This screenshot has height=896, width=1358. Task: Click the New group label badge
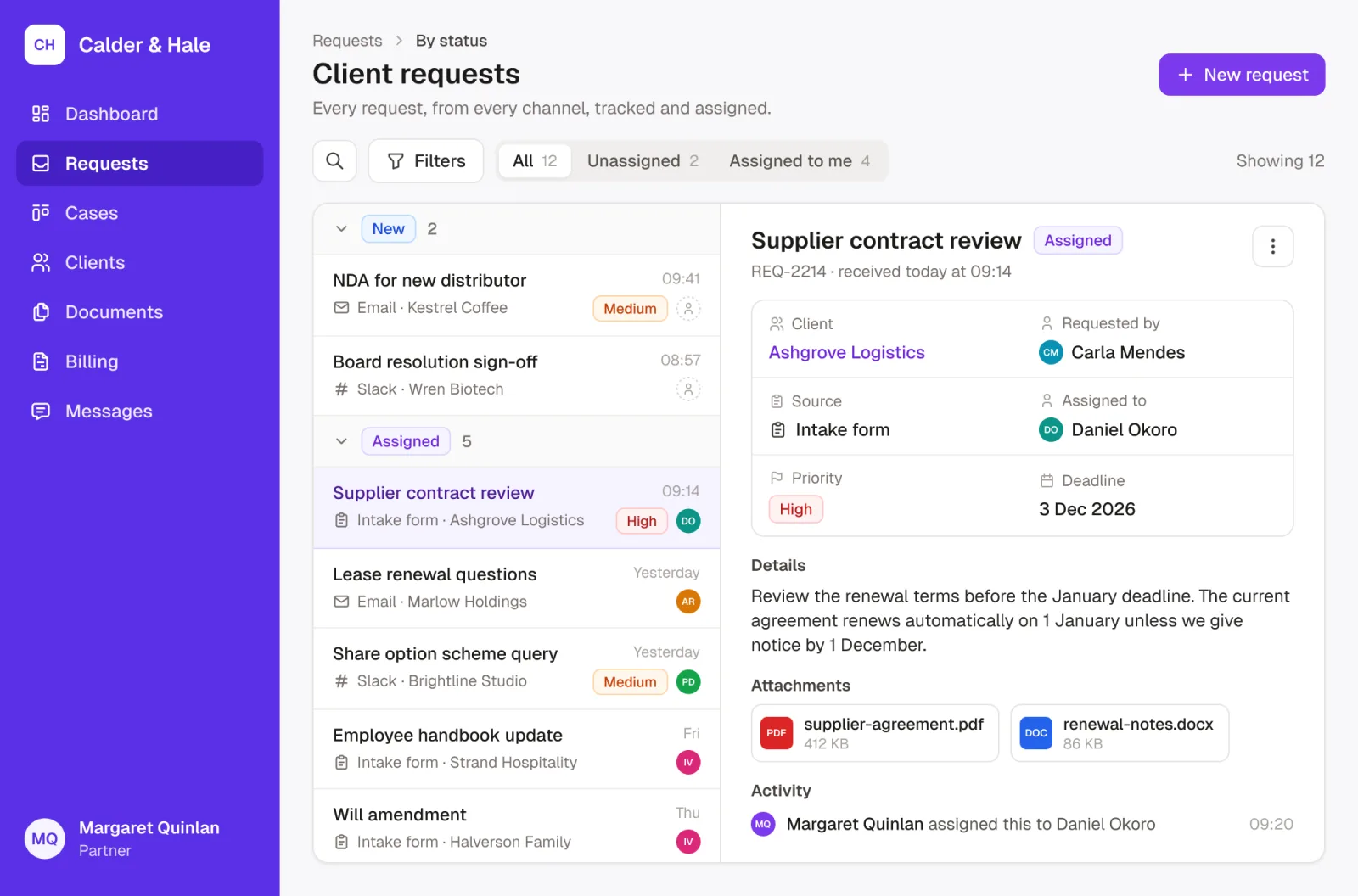(x=389, y=229)
